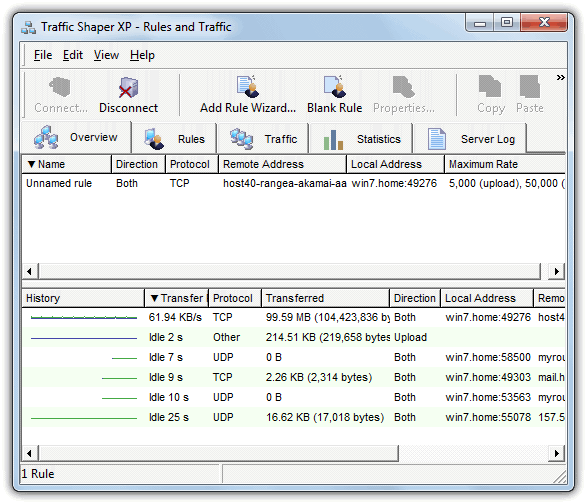The height and width of the screenshot is (503, 587).
Task: Click traffic list scroll right arrow
Action: [x=557, y=453]
